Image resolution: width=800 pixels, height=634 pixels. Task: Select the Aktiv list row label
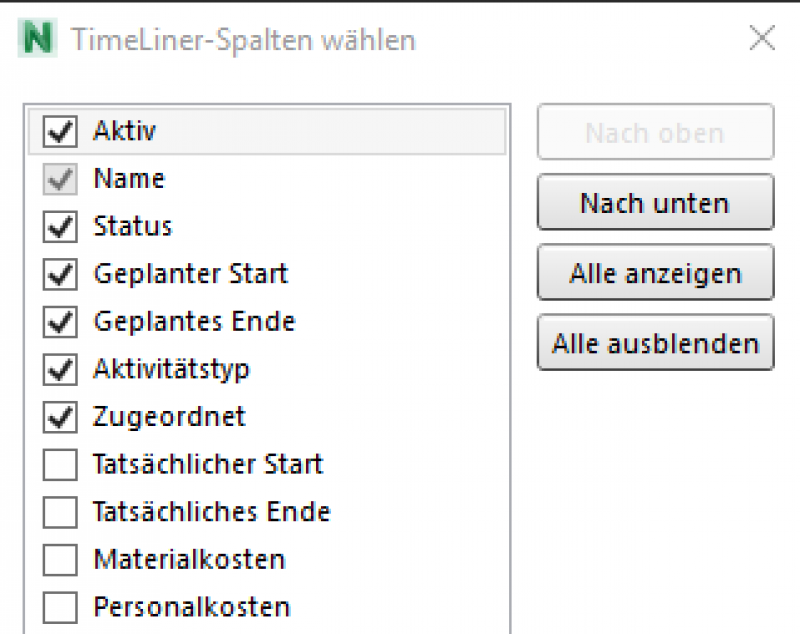pyautogui.click(x=125, y=130)
